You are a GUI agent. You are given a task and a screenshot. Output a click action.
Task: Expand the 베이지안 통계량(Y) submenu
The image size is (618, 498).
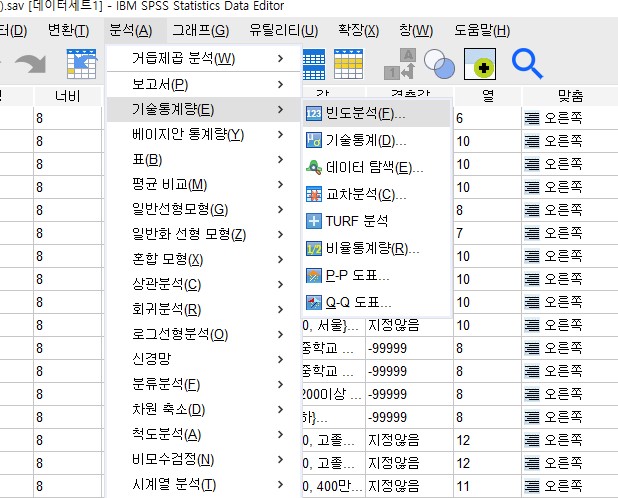click(x=204, y=135)
